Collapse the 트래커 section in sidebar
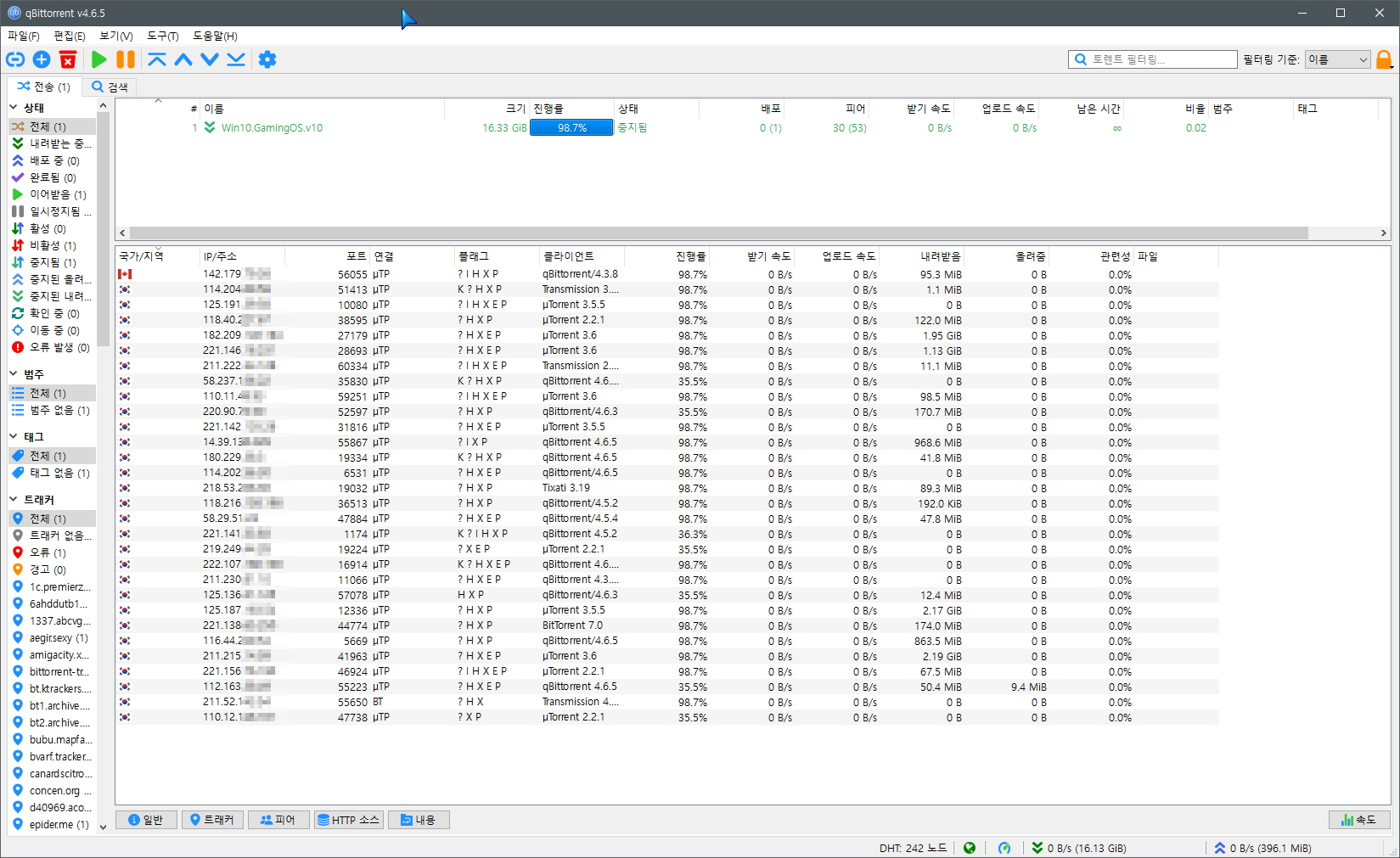The width and height of the screenshot is (1400, 858). pos(14,500)
